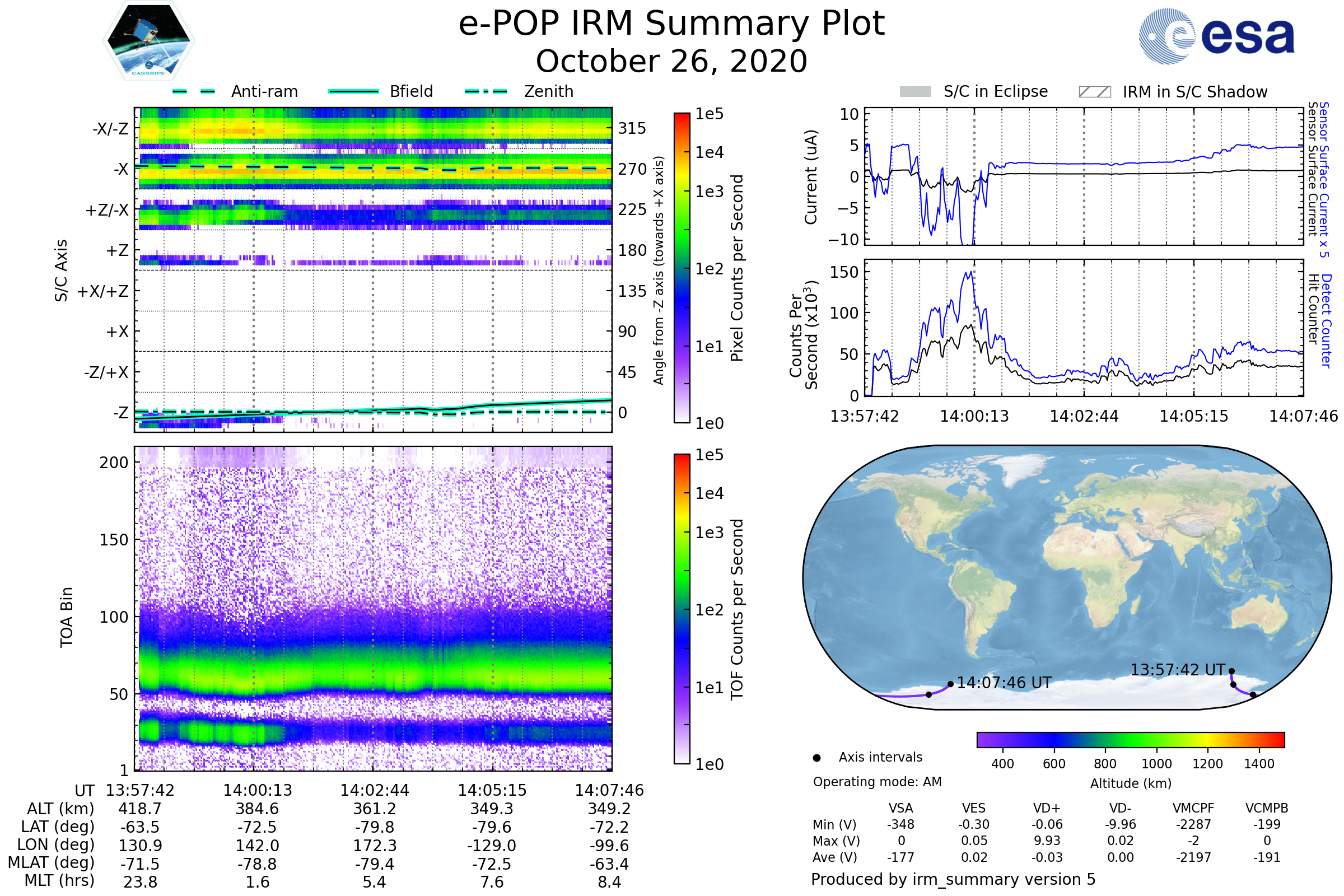
Task: Click the 13:57:42 UT start point on map
Action: tap(1231, 671)
